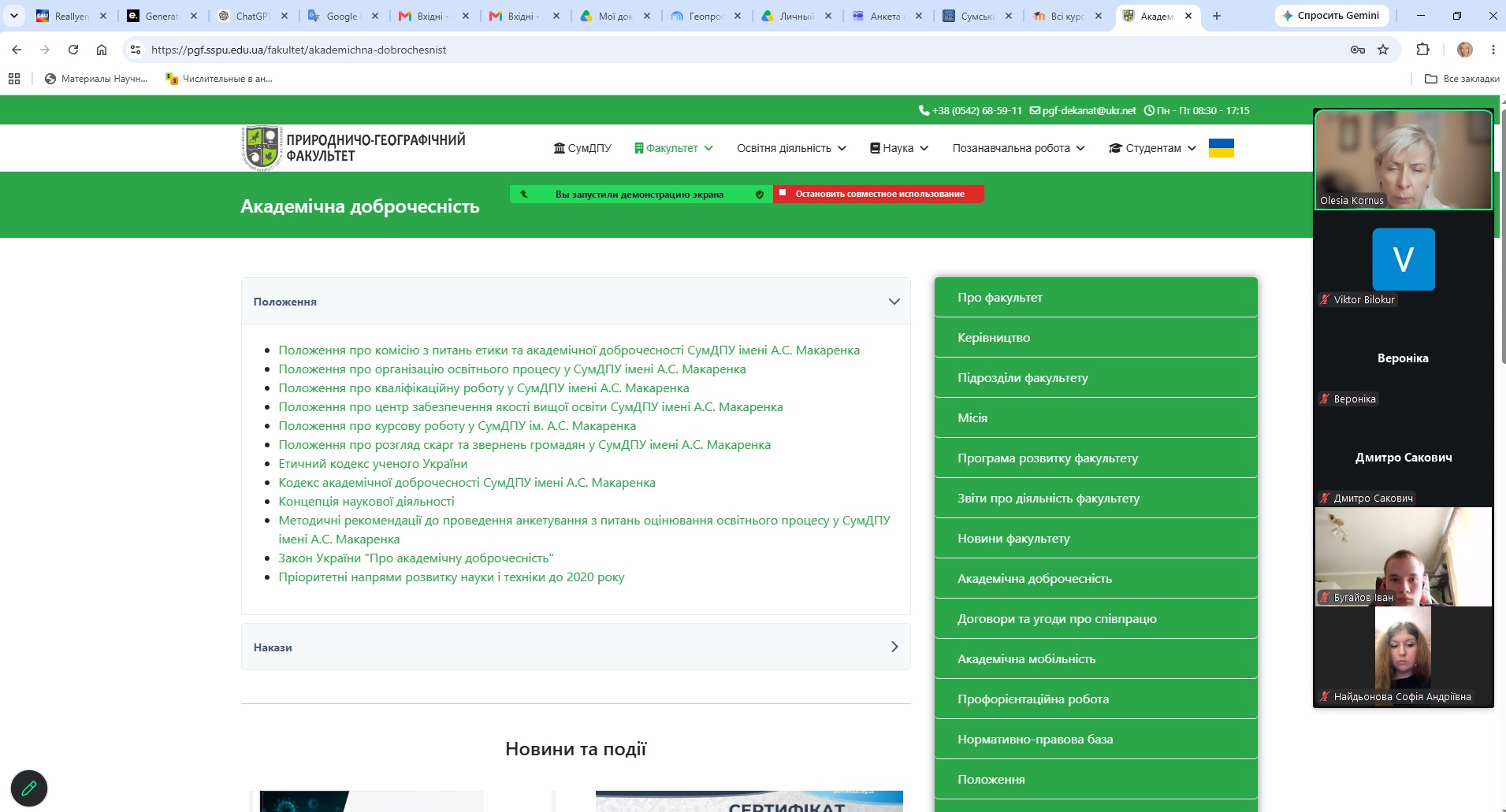Select Про факультет in the sidebar

(x=1096, y=297)
